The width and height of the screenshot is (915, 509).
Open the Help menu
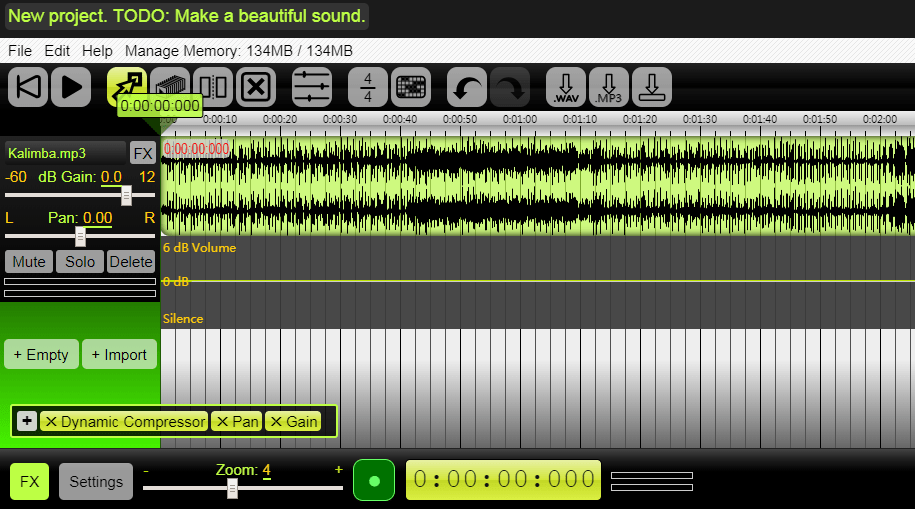click(97, 51)
